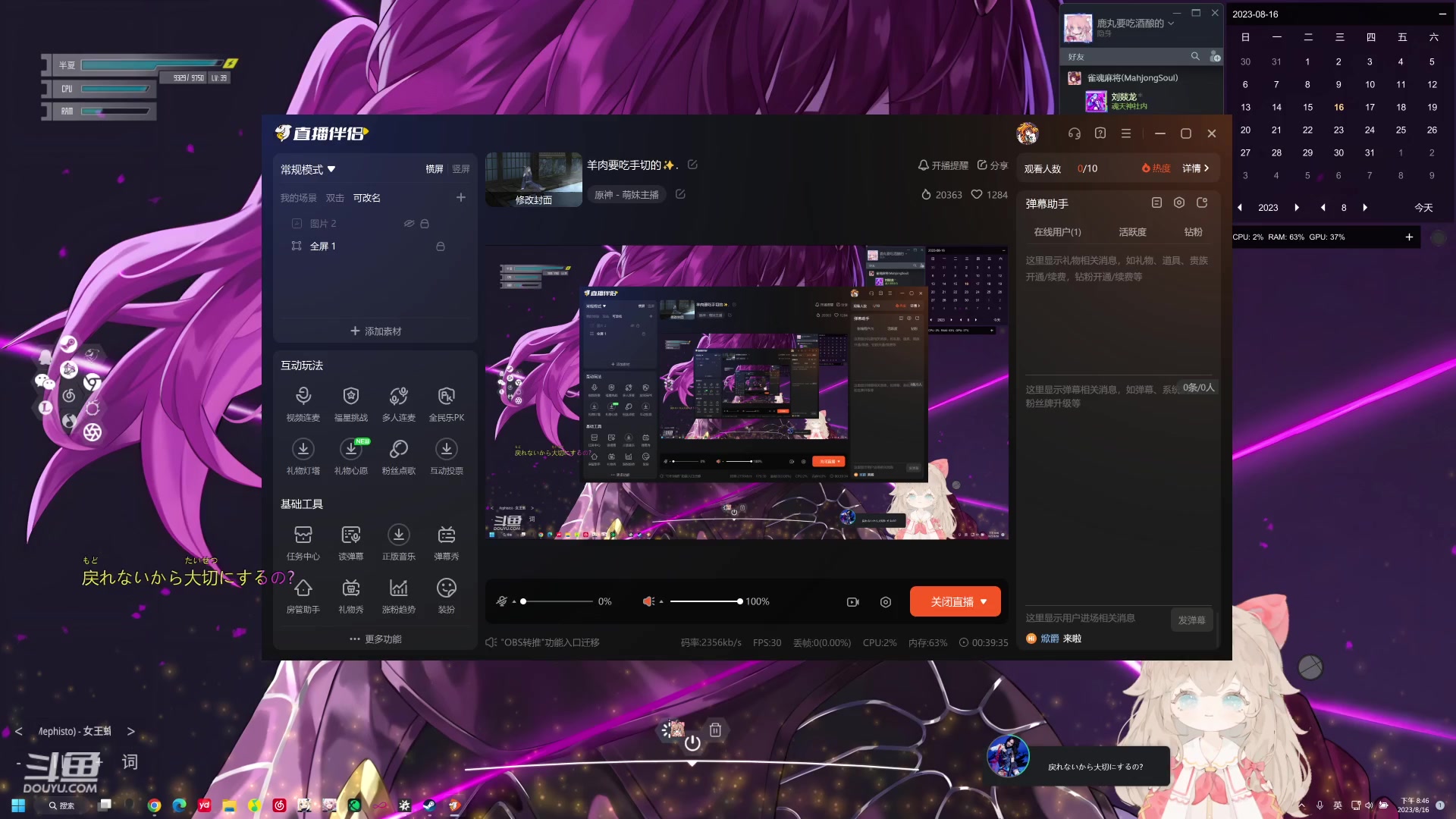Screen dimensions: 1456x819
Task: Open danmaku assistant list icon
Action: tap(1156, 202)
